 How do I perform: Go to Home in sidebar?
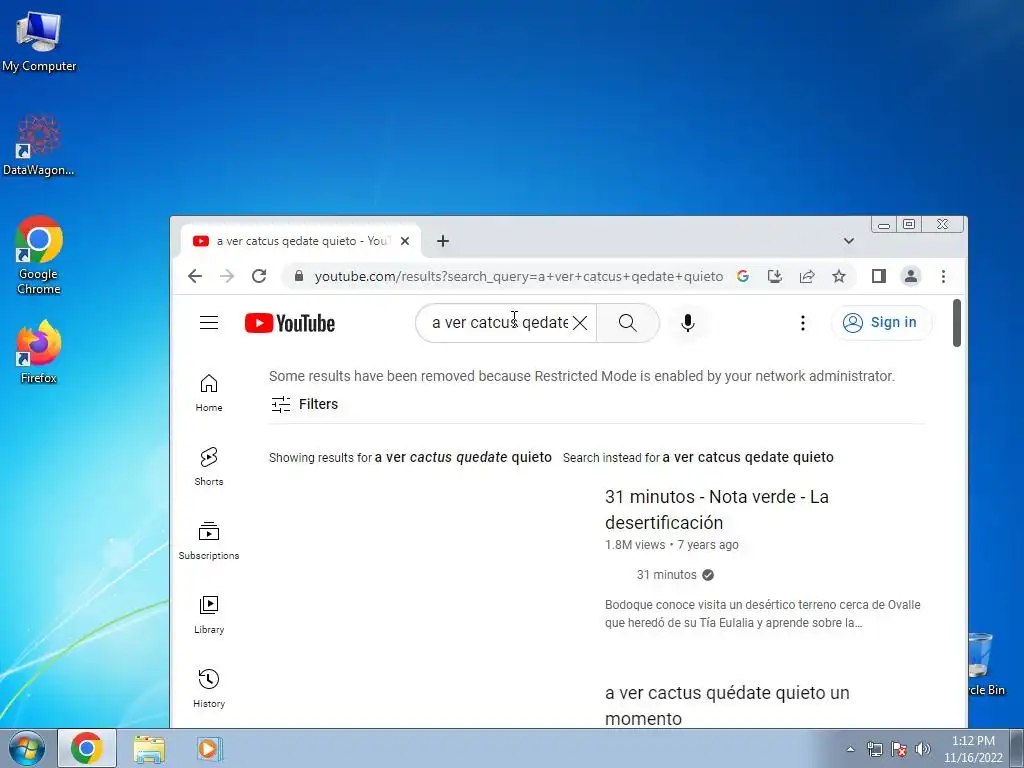tap(209, 392)
